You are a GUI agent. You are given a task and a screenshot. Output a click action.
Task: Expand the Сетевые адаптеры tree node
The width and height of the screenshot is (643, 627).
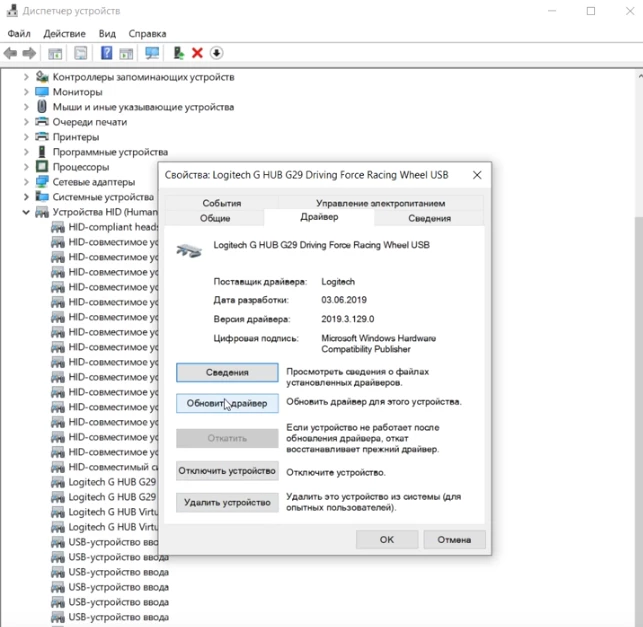[27, 182]
